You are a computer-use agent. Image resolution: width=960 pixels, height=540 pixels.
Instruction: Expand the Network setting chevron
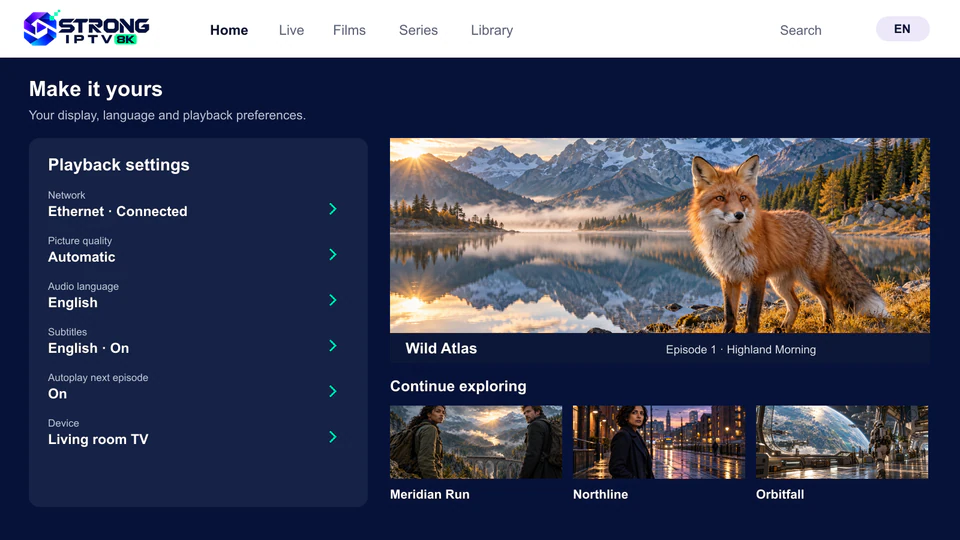point(333,209)
